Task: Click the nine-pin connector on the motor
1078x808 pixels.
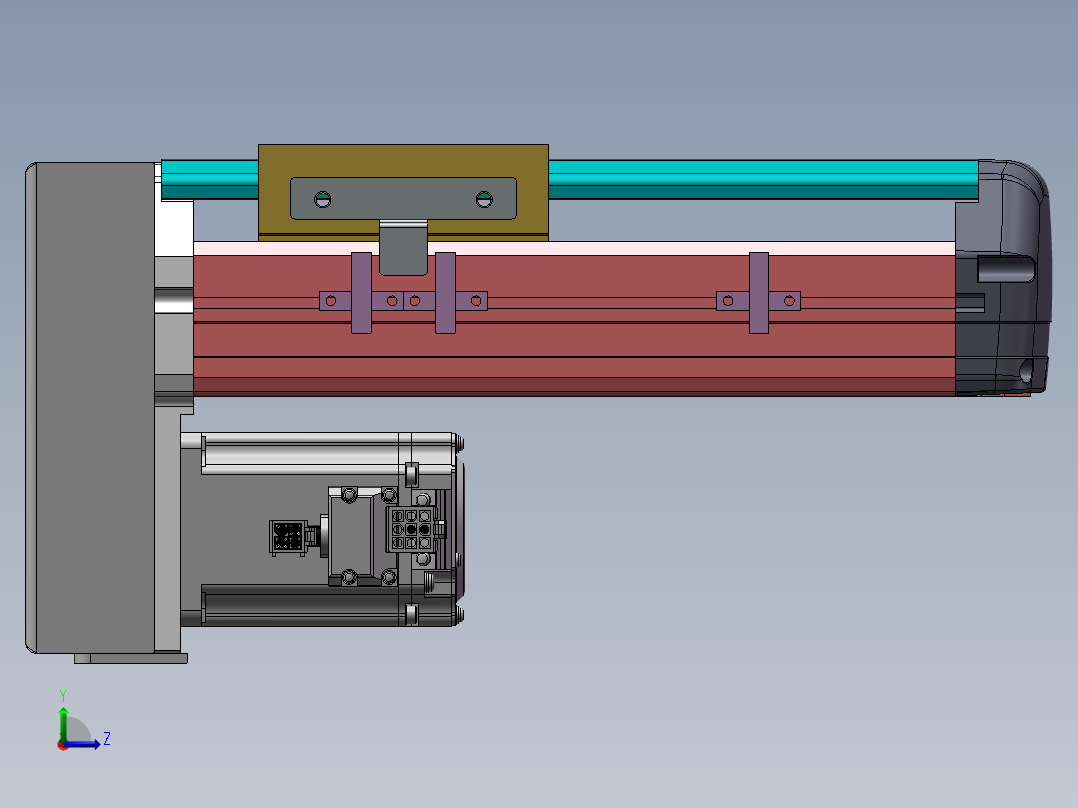Action: coord(411,529)
